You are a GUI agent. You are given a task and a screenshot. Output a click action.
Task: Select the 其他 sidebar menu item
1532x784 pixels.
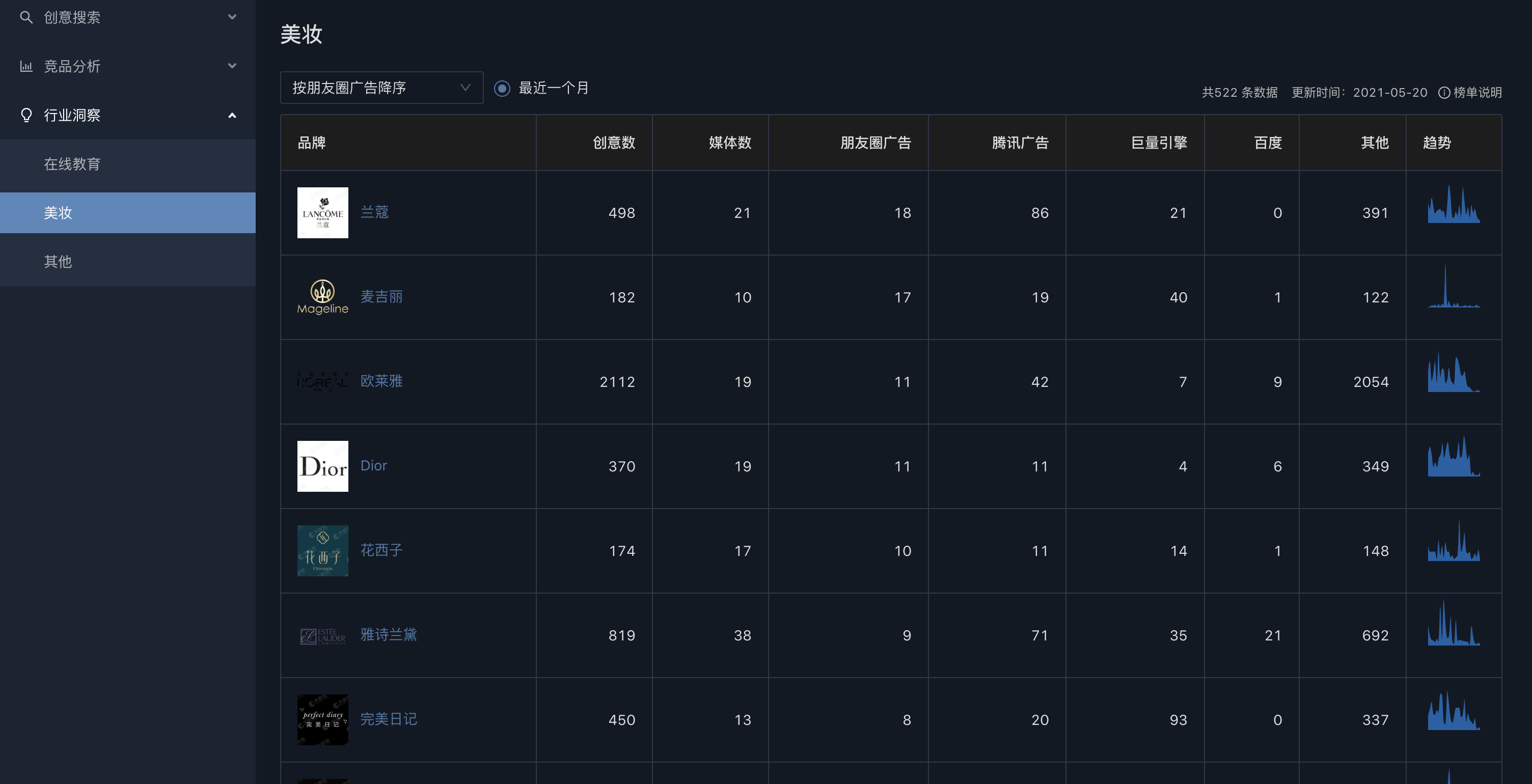click(x=58, y=262)
